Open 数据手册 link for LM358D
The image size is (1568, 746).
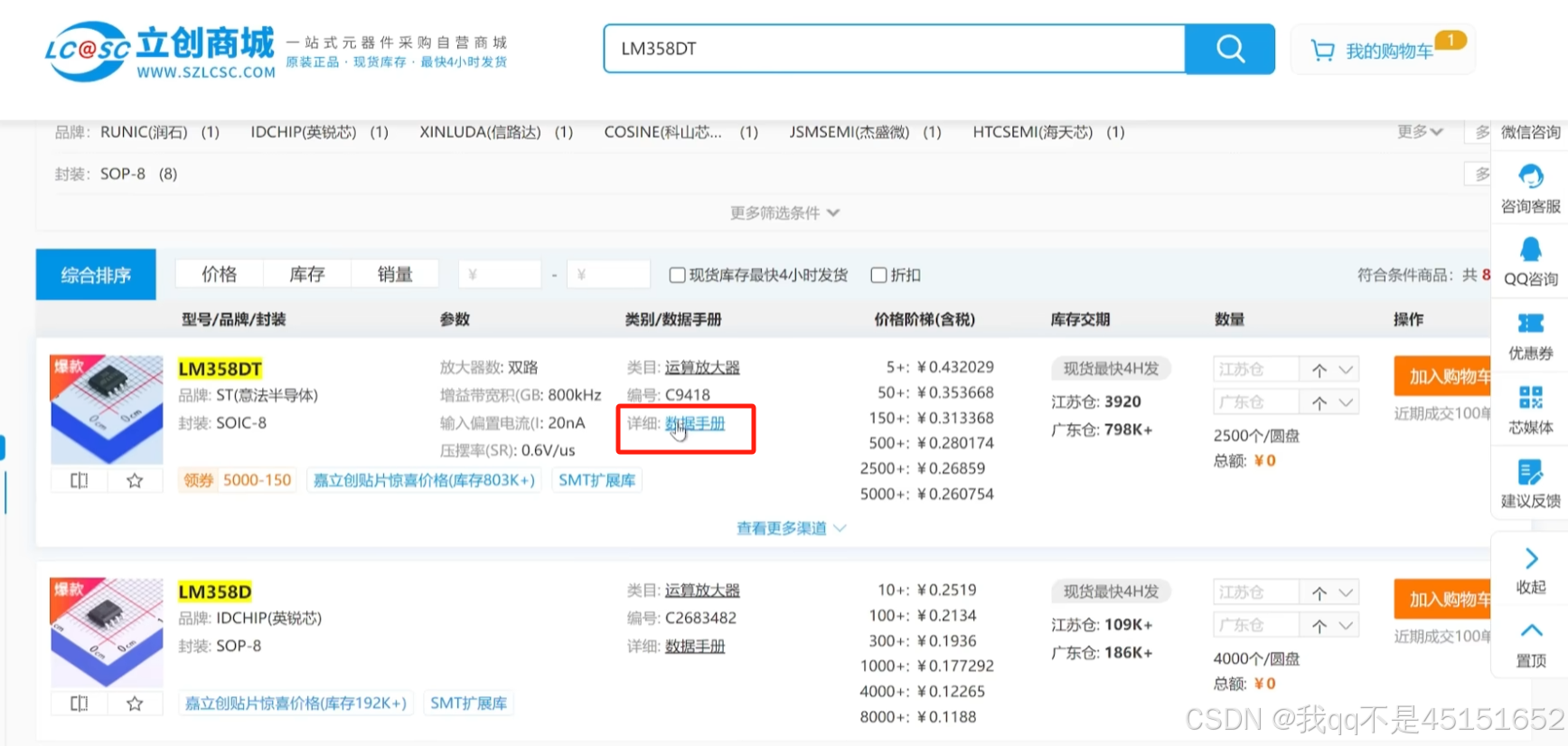[x=695, y=647]
